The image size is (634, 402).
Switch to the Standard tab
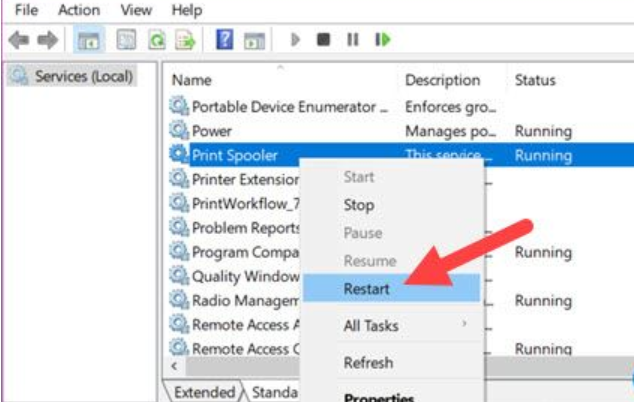pyautogui.click(x=275, y=392)
